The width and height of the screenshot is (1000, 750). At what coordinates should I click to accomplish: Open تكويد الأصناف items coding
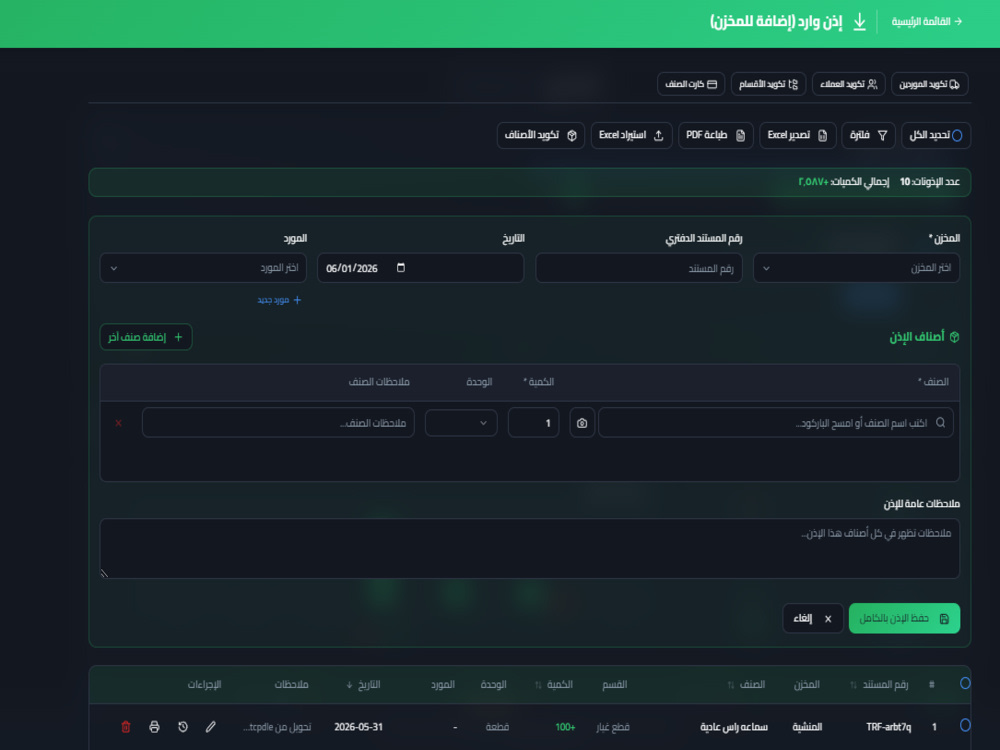pyautogui.click(x=541, y=135)
